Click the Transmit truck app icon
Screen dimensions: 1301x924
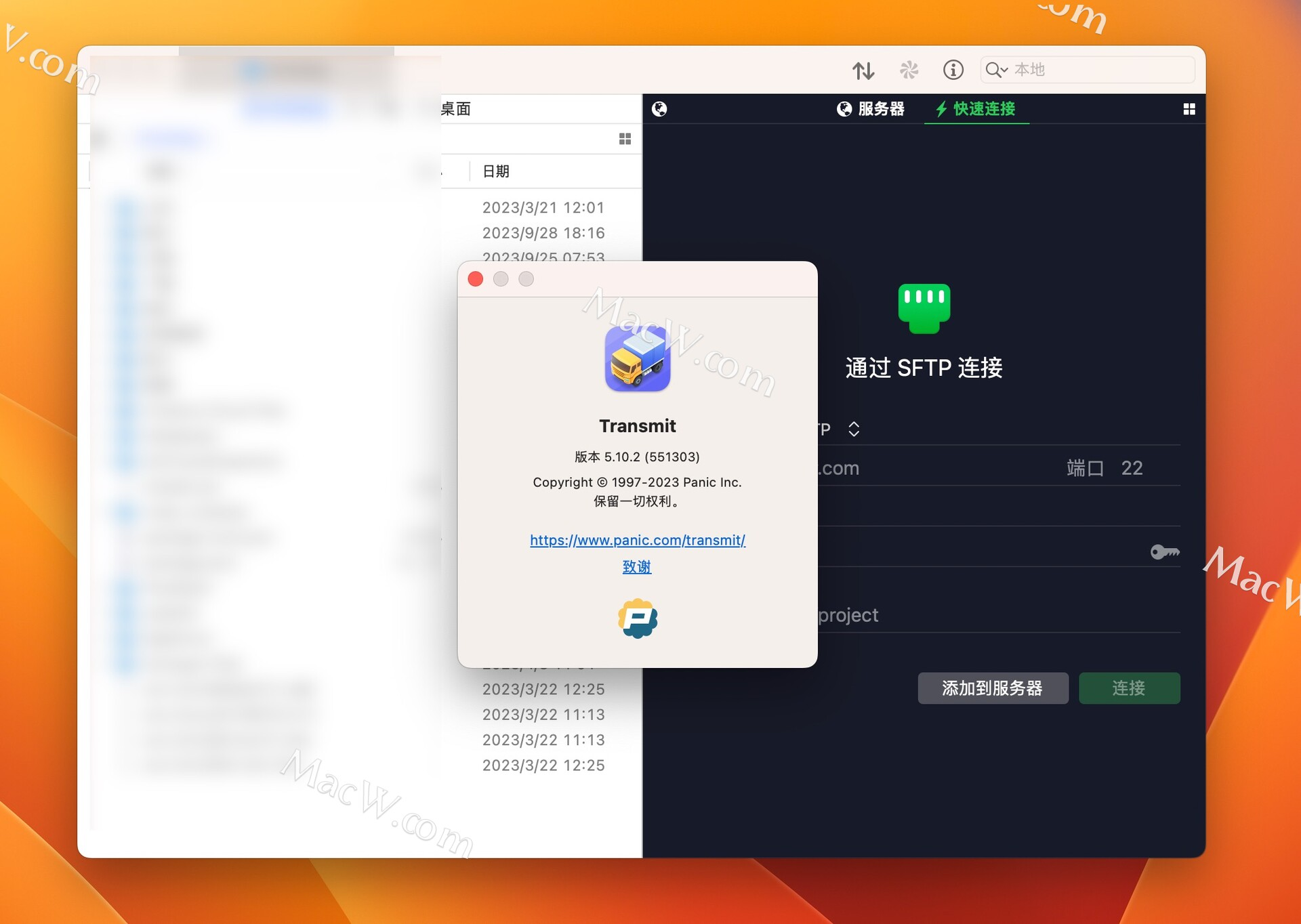tap(638, 358)
